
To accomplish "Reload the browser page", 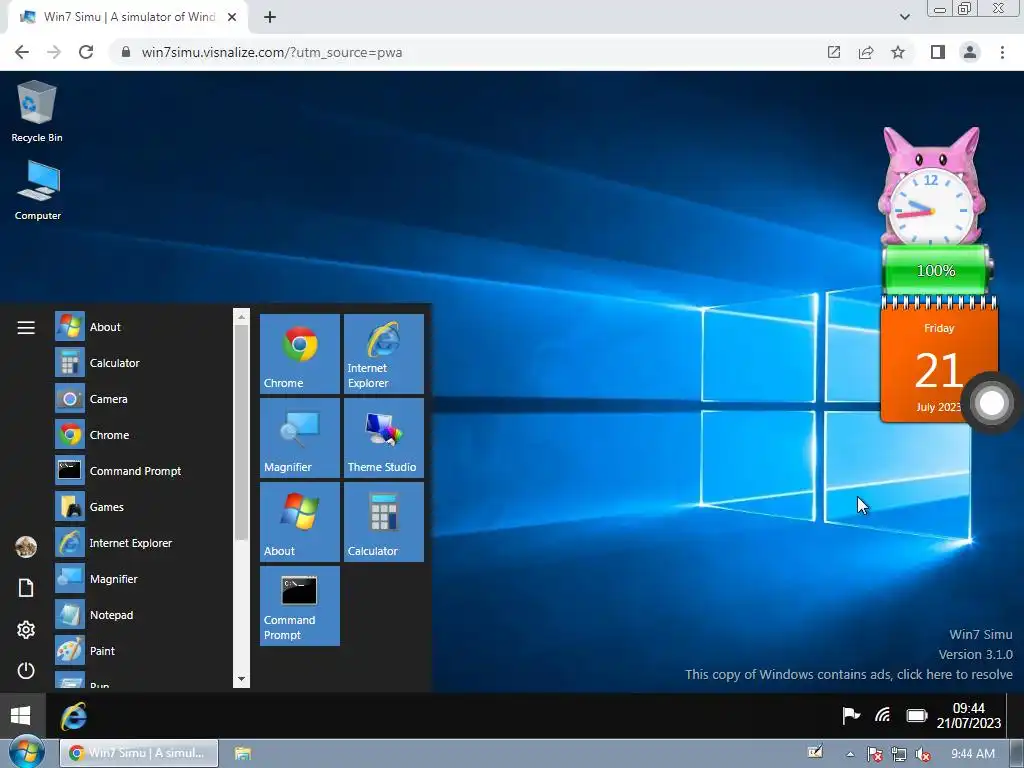I will point(86,52).
